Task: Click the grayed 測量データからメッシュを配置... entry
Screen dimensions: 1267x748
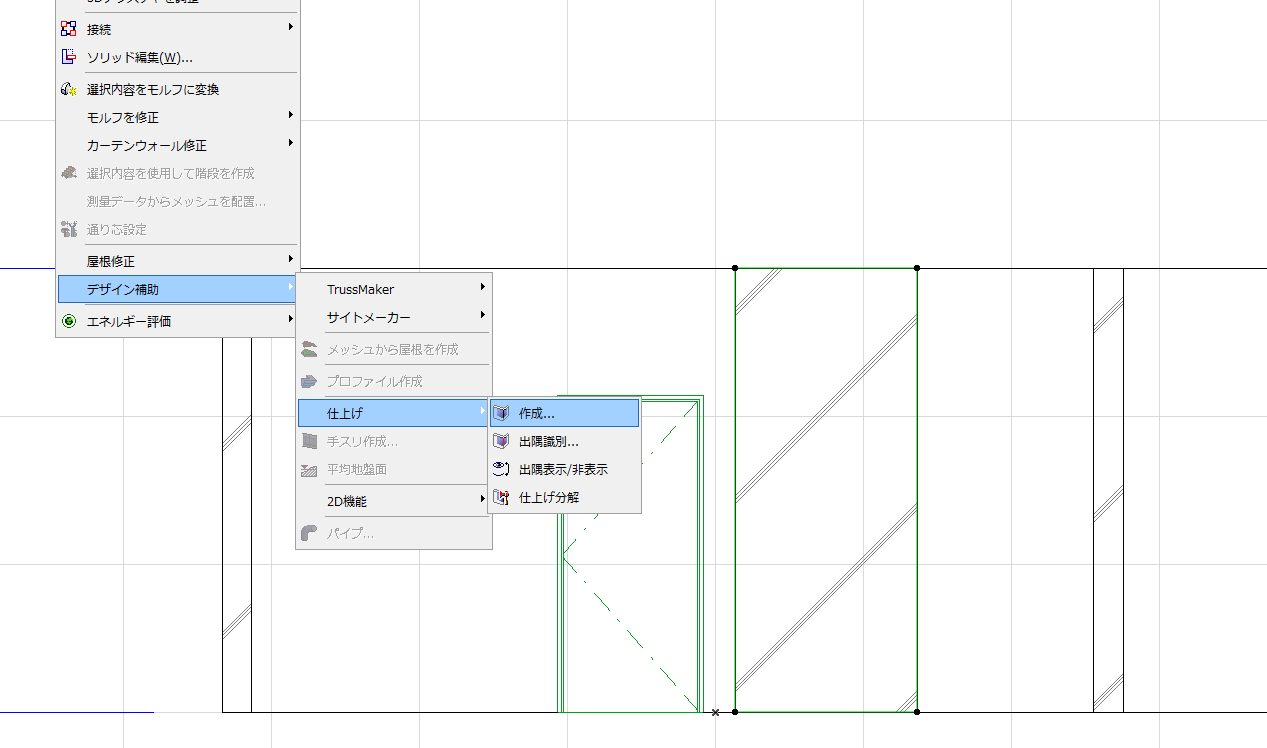Action: tap(178, 201)
